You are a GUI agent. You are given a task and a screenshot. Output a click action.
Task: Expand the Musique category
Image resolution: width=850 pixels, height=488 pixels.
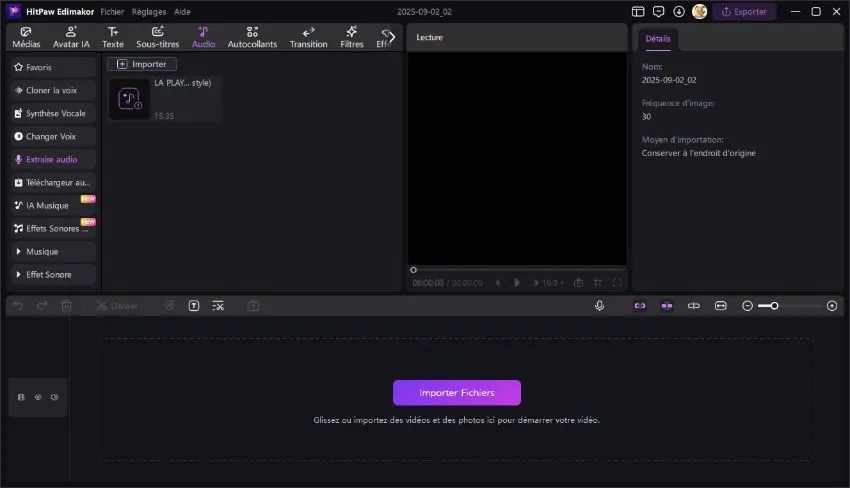53,252
